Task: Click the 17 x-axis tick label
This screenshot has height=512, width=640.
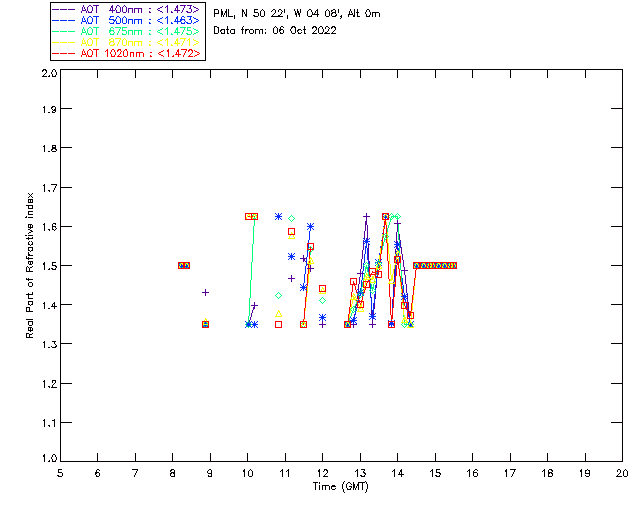Action: tap(510, 473)
